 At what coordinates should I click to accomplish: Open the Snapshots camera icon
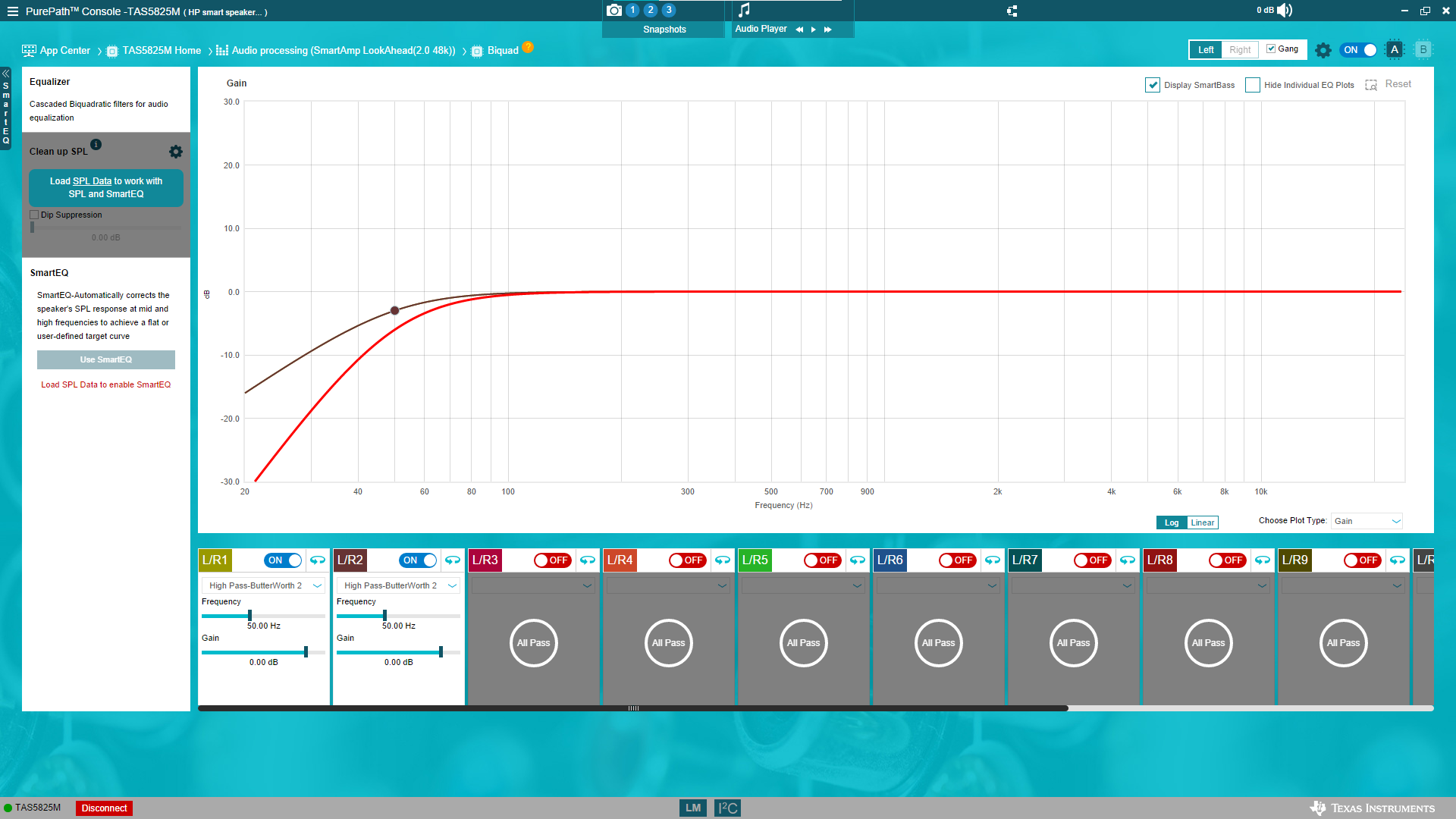614,10
